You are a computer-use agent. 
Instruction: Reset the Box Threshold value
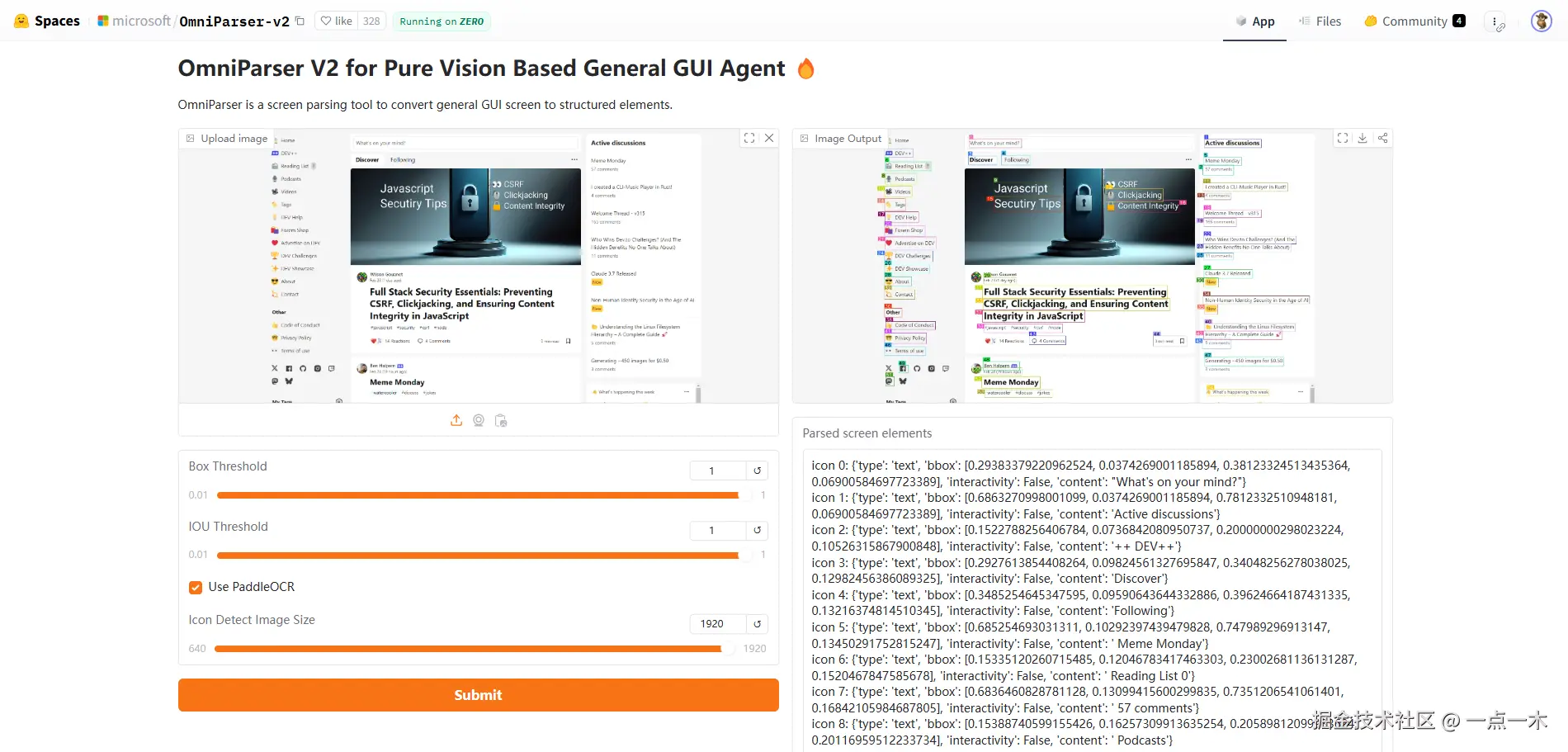click(x=757, y=471)
